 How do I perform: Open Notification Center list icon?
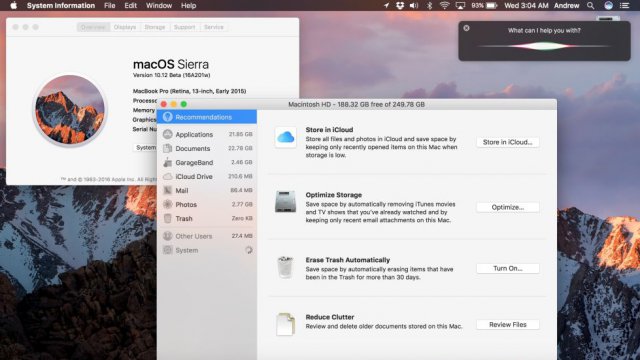pos(624,5)
